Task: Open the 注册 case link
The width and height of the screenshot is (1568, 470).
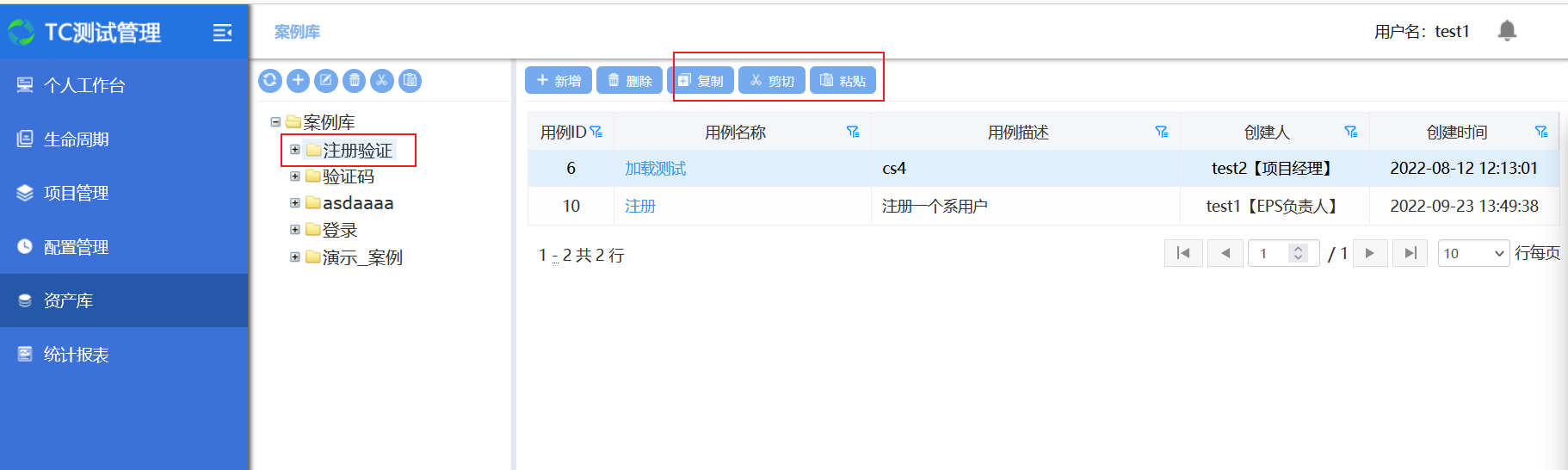Action: coord(640,207)
